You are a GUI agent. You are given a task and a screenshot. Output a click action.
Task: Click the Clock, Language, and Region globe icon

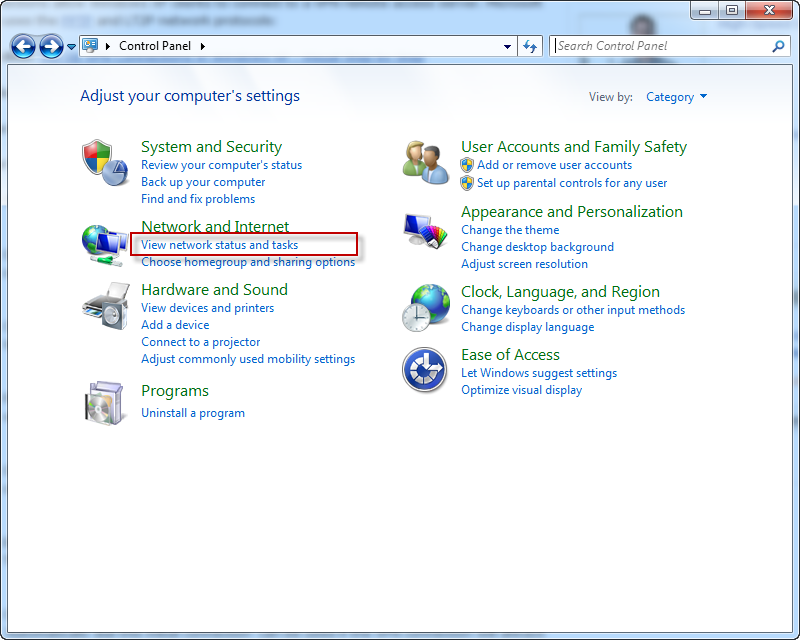426,308
